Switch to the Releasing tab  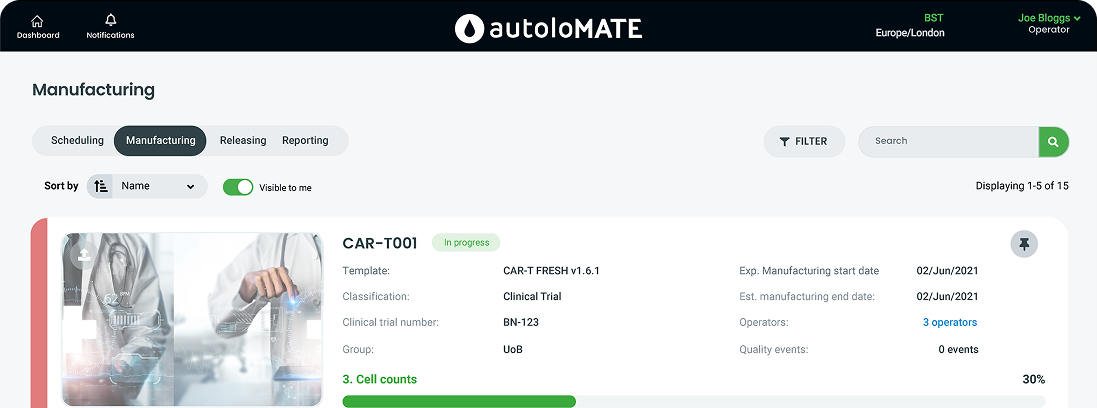pyautogui.click(x=243, y=141)
